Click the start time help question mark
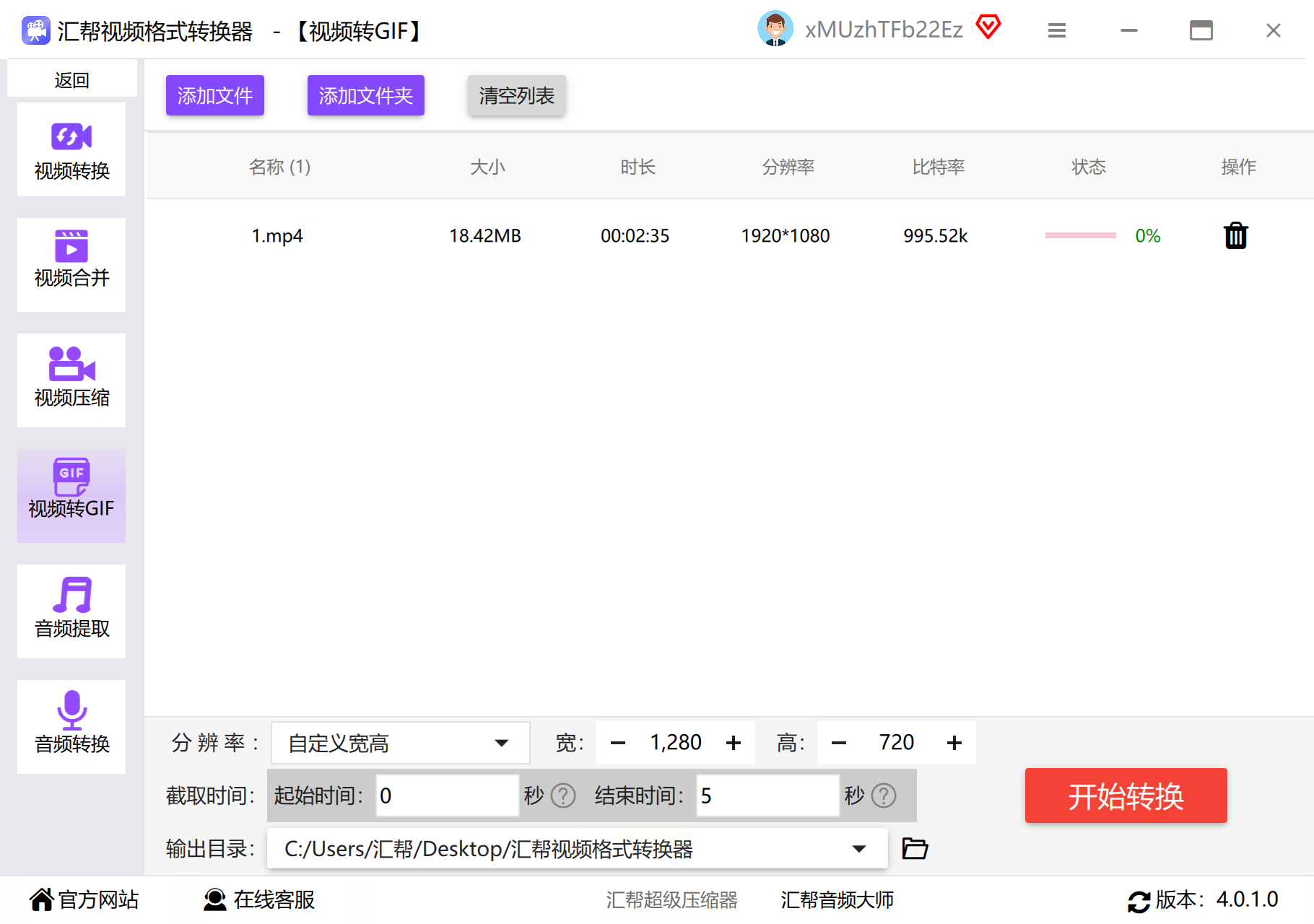 [x=563, y=796]
